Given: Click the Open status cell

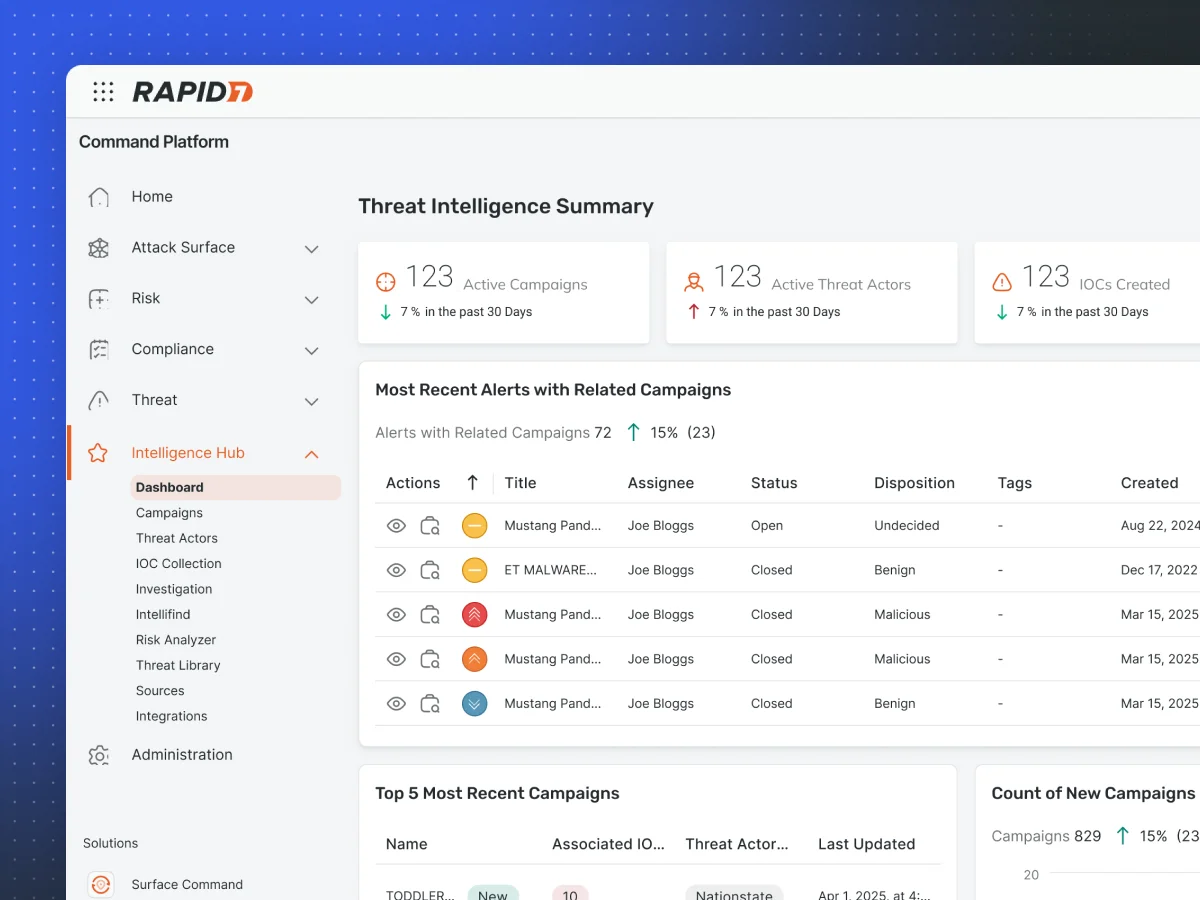Looking at the screenshot, I should pyautogui.click(x=767, y=526).
